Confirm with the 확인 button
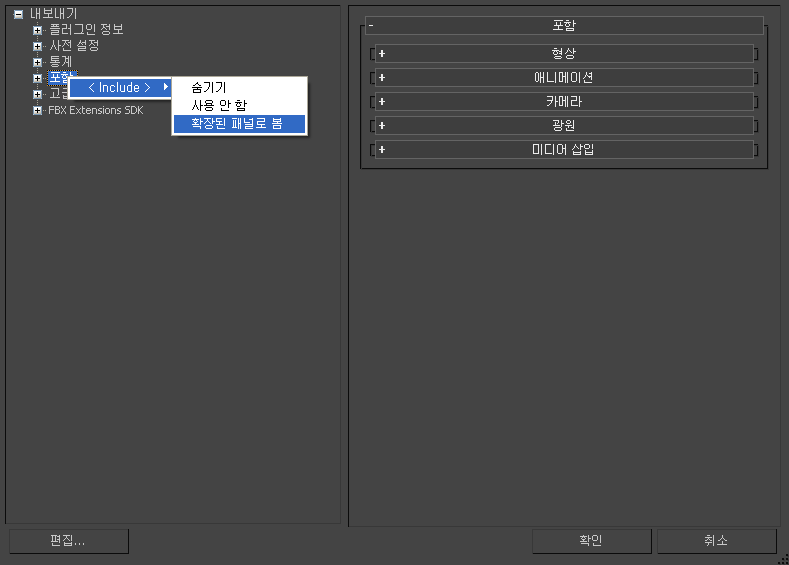 coord(592,541)
